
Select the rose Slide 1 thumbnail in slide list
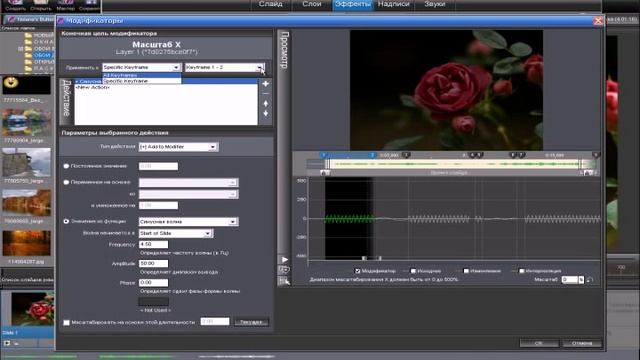33,309
